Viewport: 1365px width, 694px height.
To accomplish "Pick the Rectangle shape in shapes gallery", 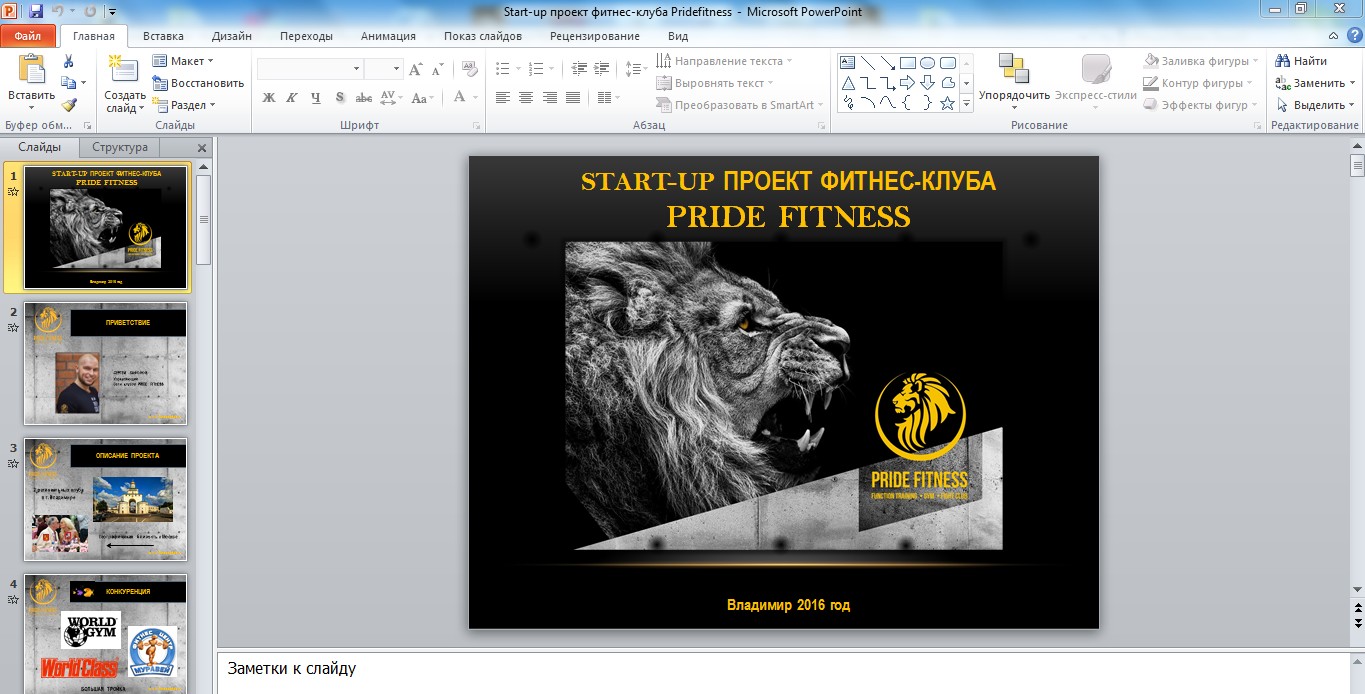I will click(908, 62).
